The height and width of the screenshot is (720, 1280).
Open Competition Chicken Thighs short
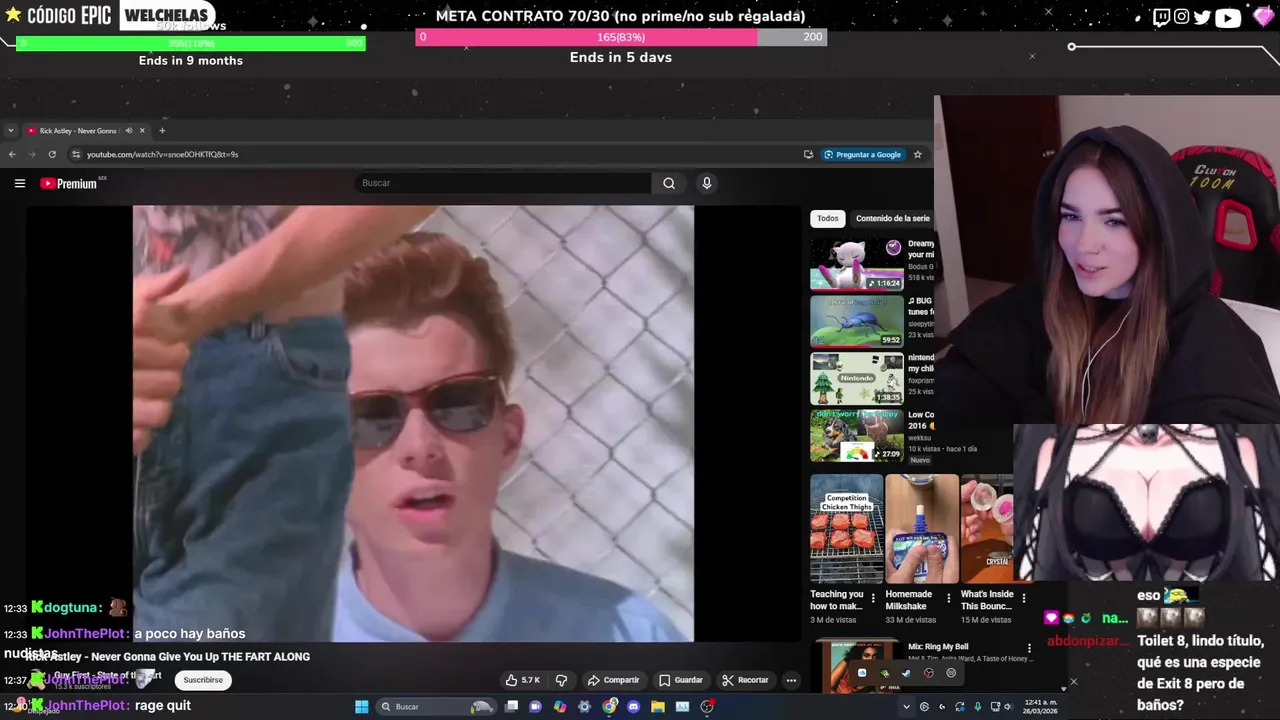pyautogui.click(x=847, y=528)
